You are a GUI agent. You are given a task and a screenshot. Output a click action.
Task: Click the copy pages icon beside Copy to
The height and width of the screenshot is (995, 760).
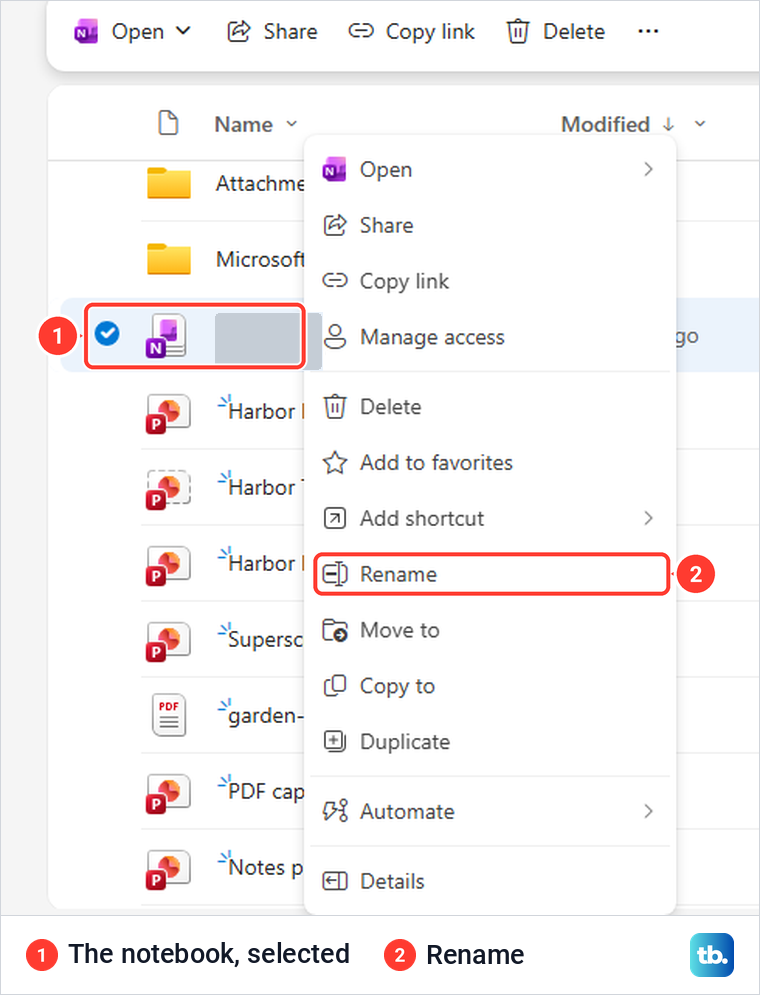point(335,685)
